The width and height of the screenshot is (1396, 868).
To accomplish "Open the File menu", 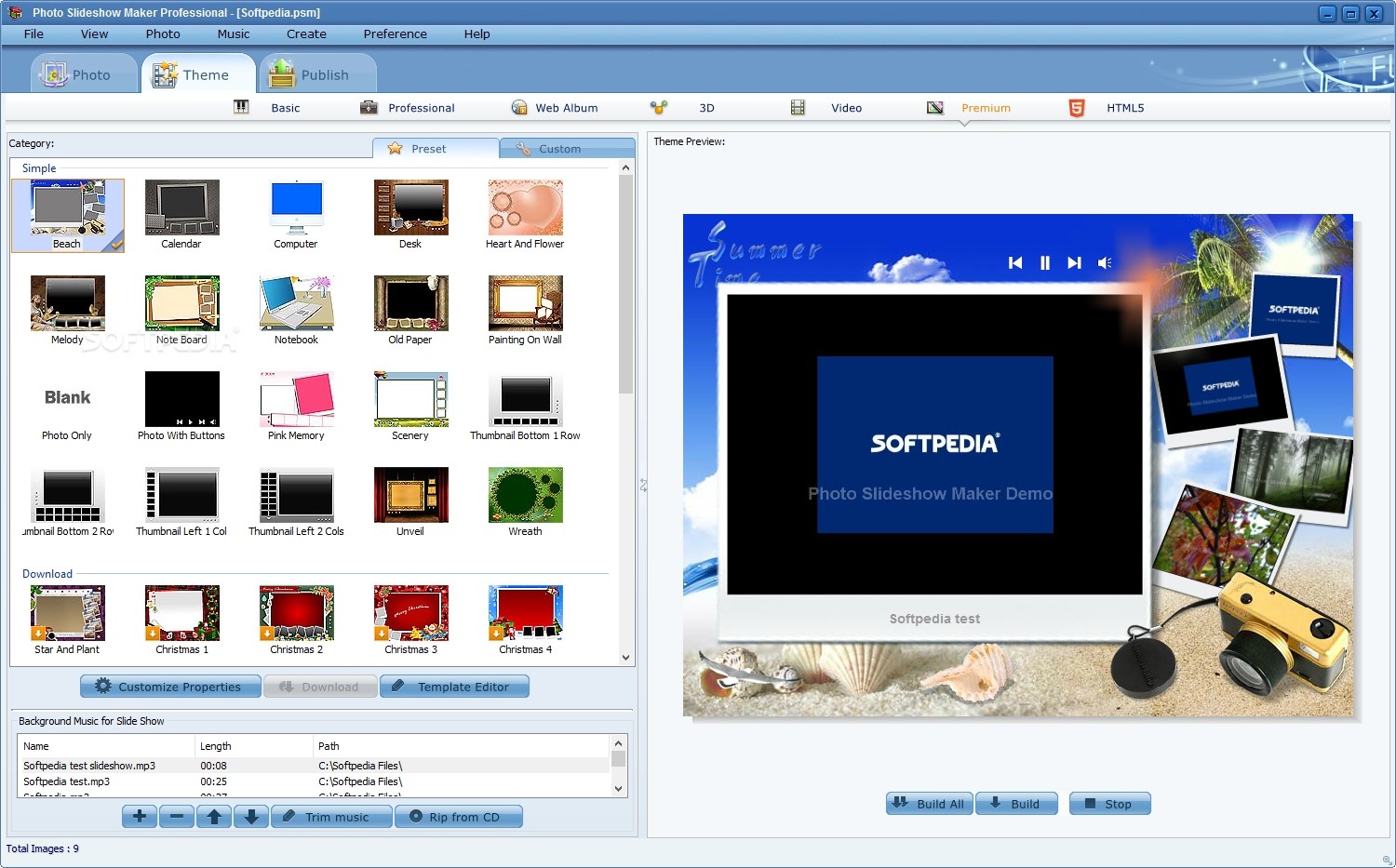I will (x=34, y=33).
